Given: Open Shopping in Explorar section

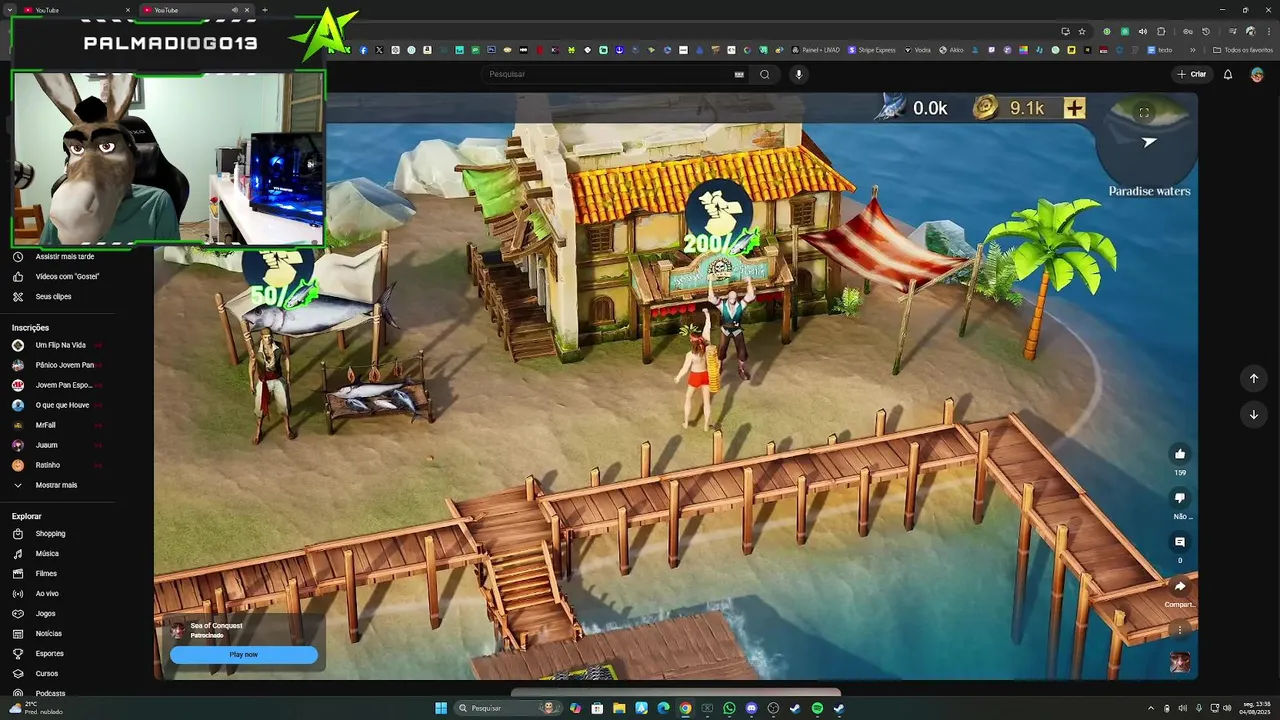Looking at the screenshot, I should (50, 534).
